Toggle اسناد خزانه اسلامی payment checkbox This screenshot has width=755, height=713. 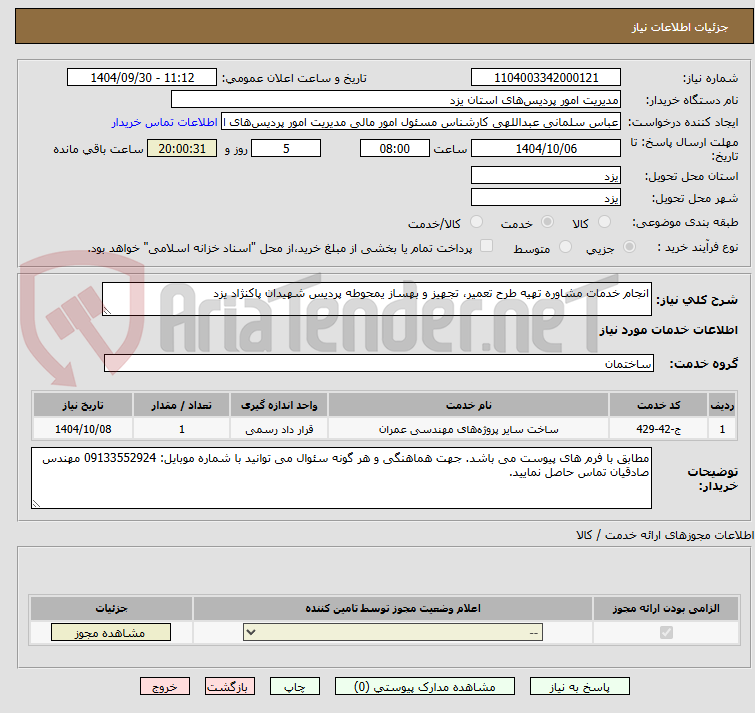pos(486,246)
